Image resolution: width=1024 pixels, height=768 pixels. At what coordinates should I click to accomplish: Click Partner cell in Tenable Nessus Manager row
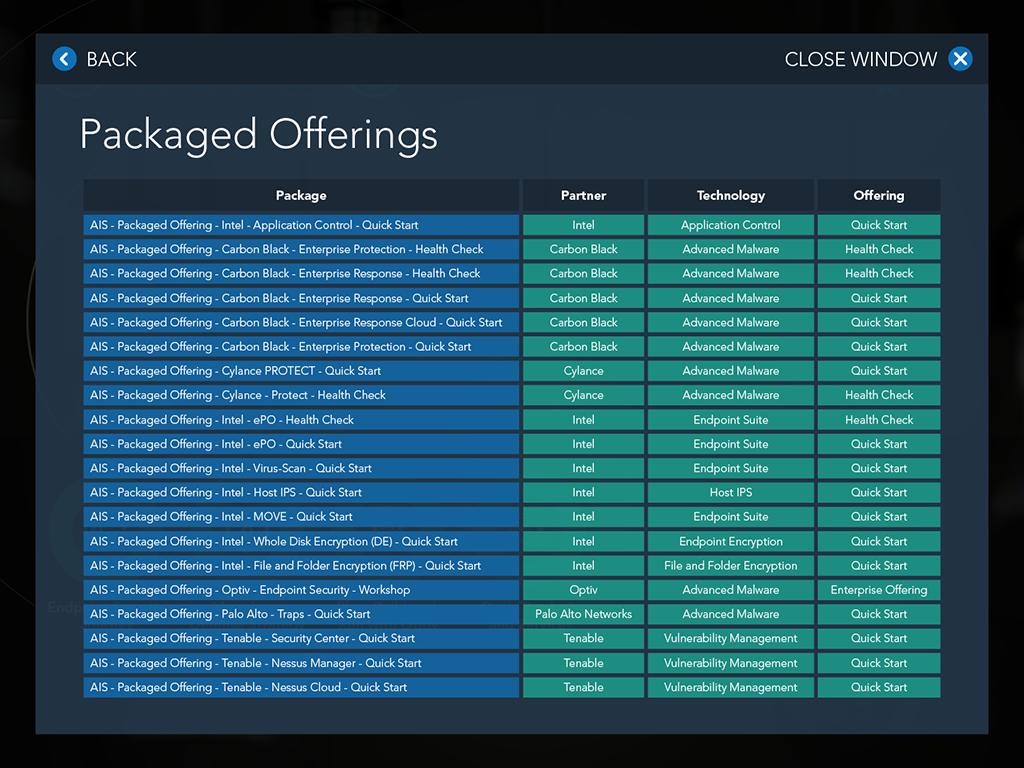[x=583, y=663]
